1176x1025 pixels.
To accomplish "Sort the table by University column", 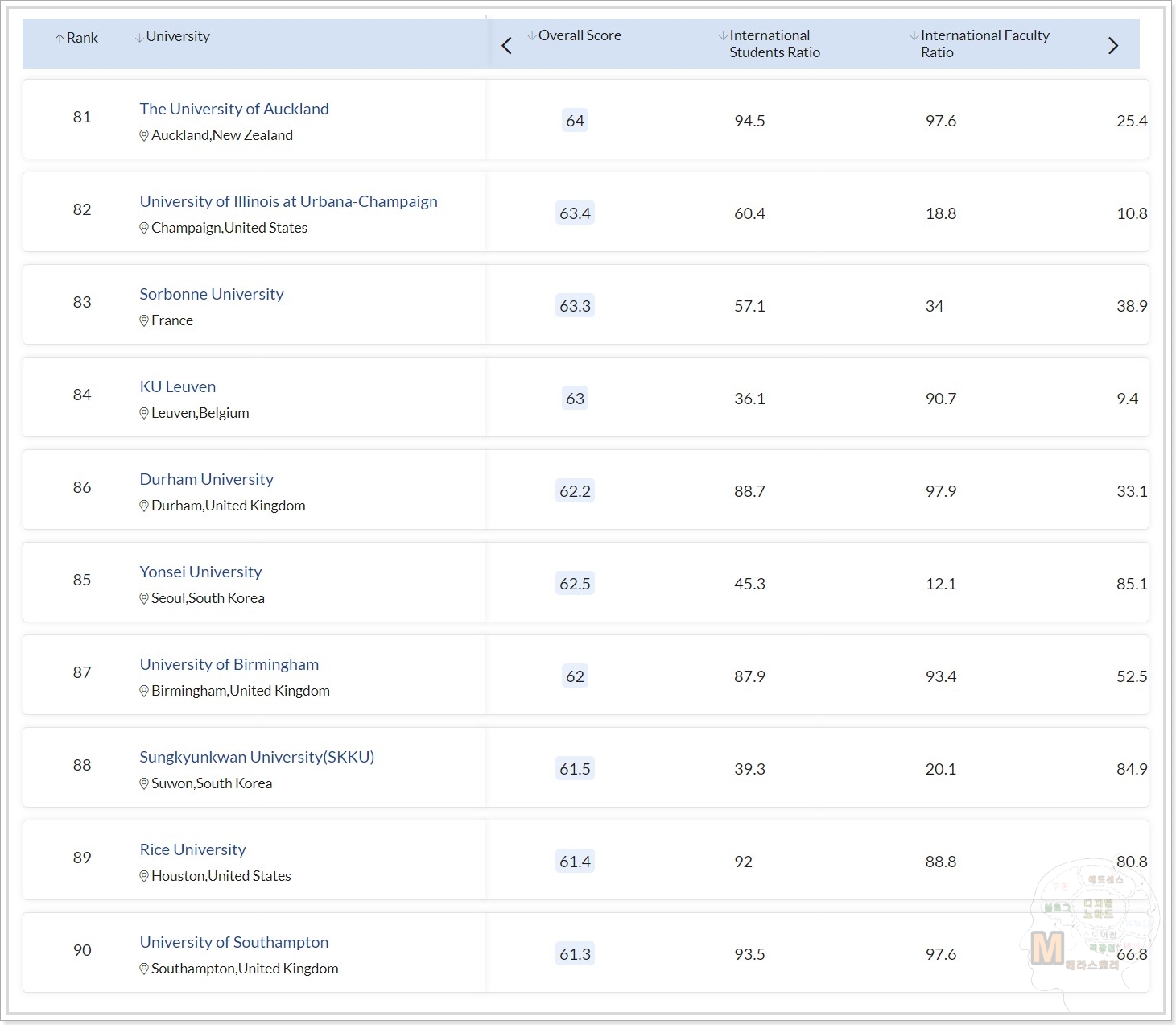I will coord(172,36).
